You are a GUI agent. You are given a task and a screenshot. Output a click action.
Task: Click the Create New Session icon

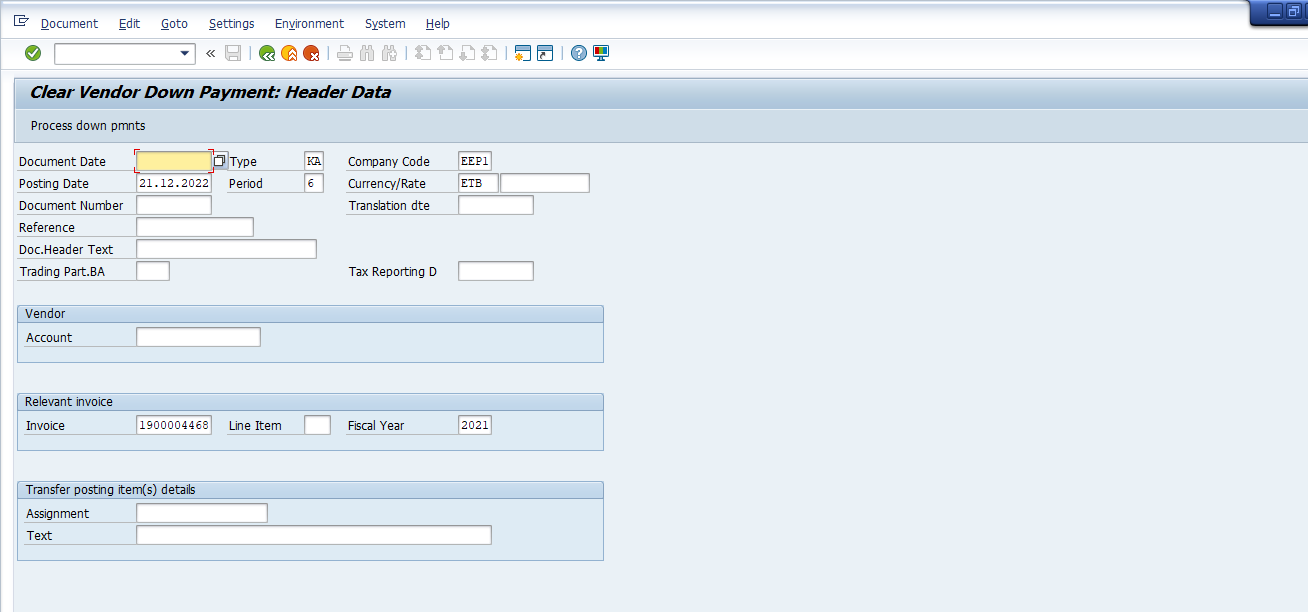(x=522, y=54)
